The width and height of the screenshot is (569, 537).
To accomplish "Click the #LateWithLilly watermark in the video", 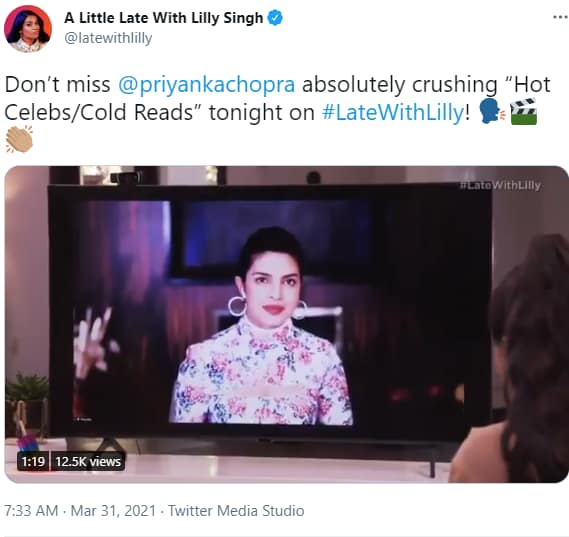I will click(x=500, y=185).
